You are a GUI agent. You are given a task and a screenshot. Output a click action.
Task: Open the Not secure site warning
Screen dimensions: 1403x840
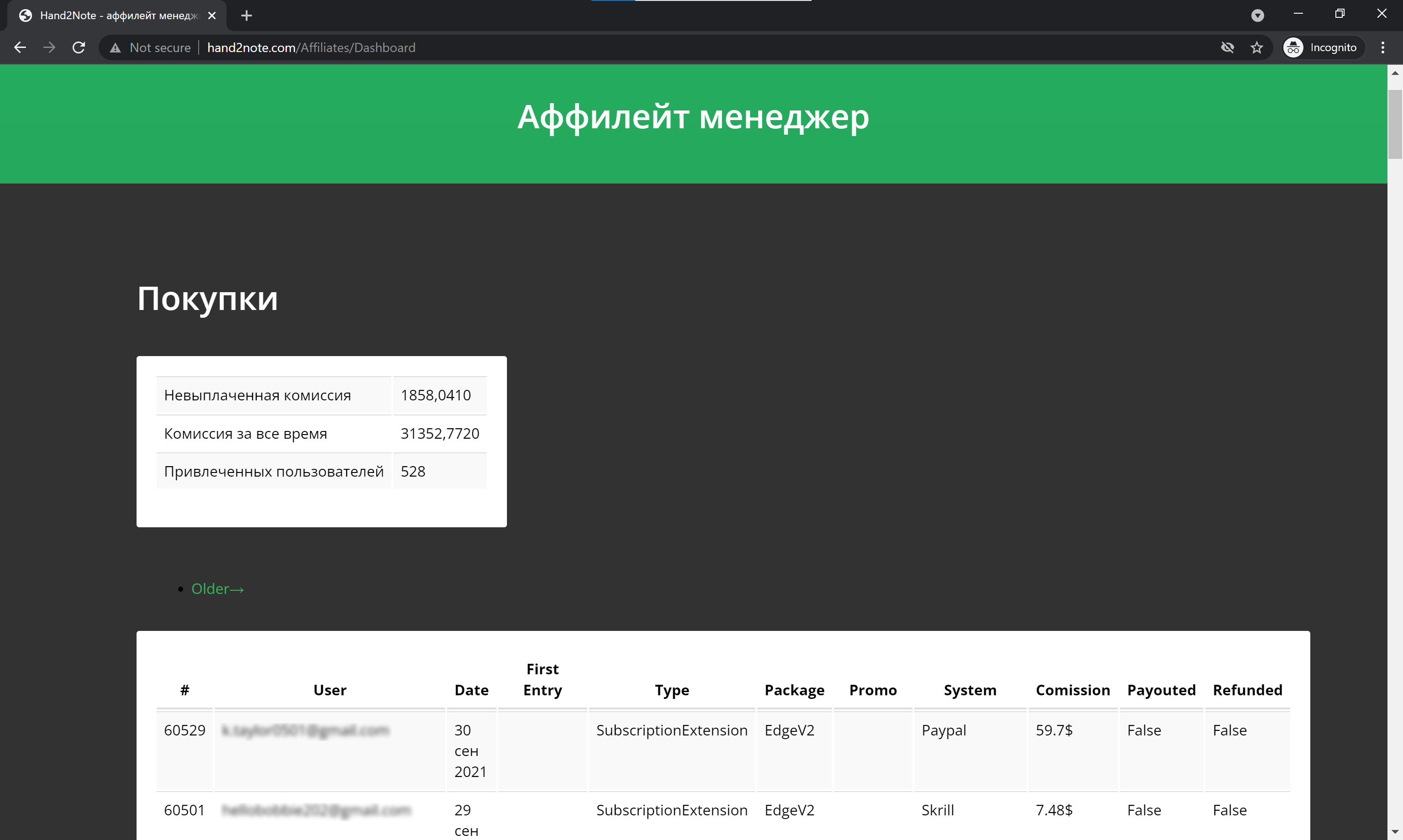151,47
